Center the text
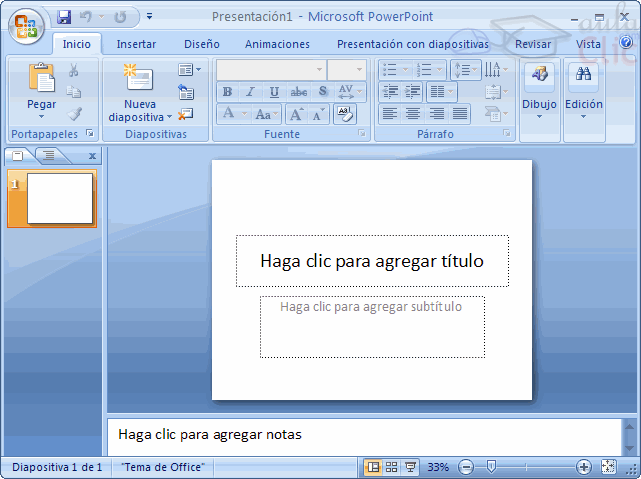 tap(413, 114)
